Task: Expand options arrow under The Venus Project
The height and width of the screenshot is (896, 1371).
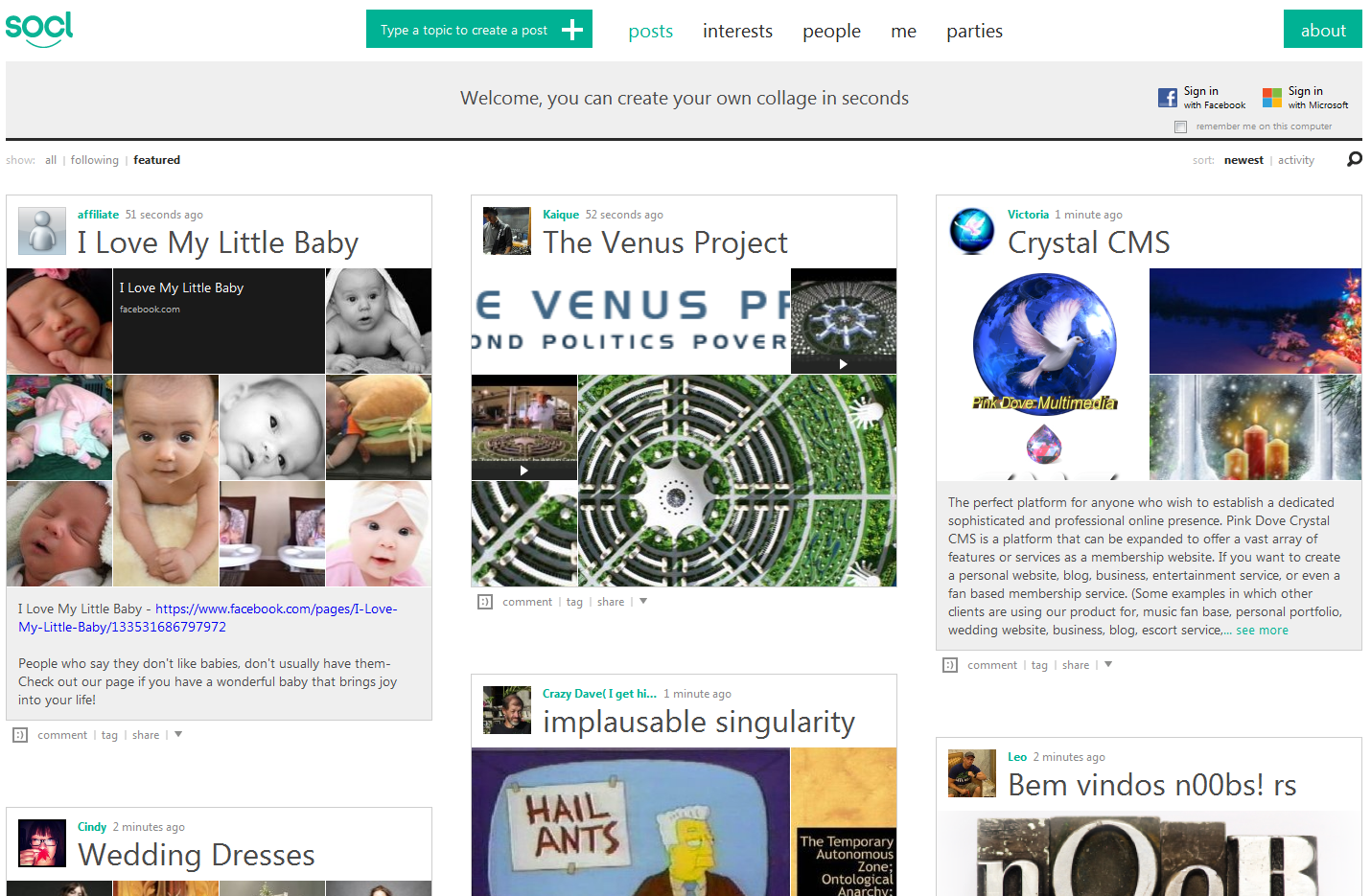Action: click(x=643, y=602)
